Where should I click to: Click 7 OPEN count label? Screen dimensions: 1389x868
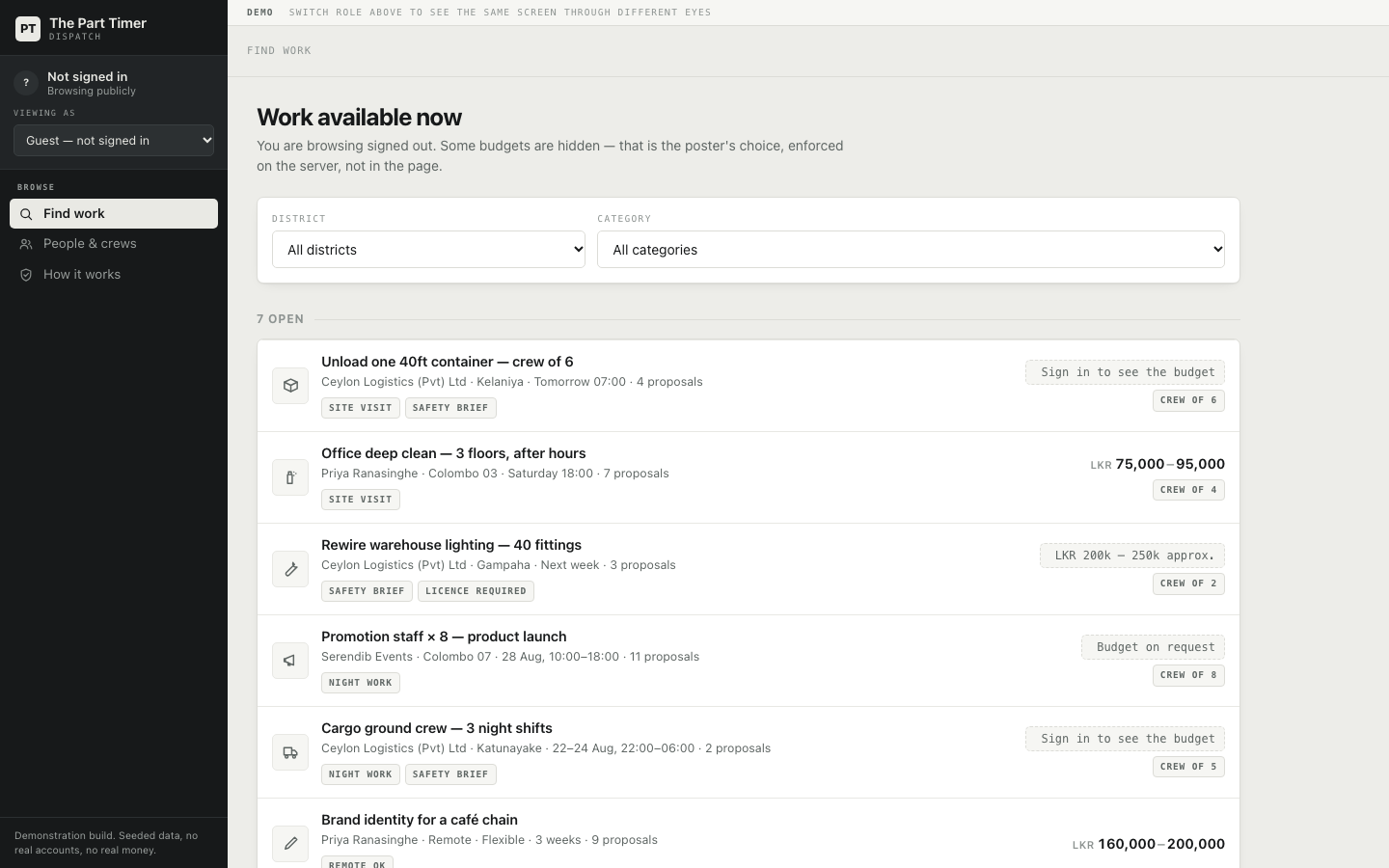281,319
